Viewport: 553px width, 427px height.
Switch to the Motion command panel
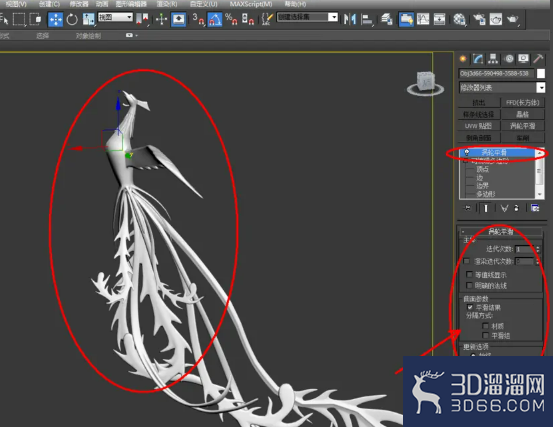pos(509,59)
